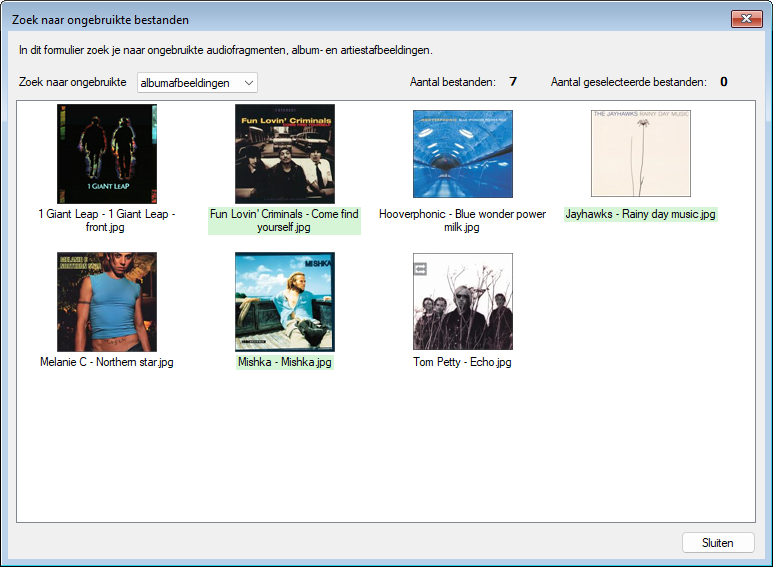
Task: Select the Fun Lovin' Criminals album cover
Action: (285, 154)
